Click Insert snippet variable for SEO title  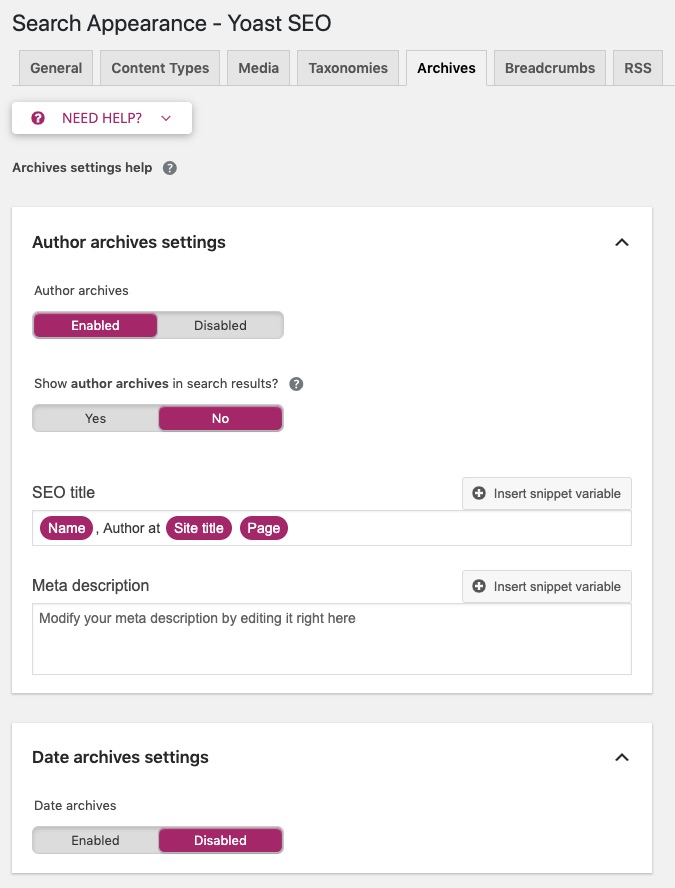[x=546, y=493]
